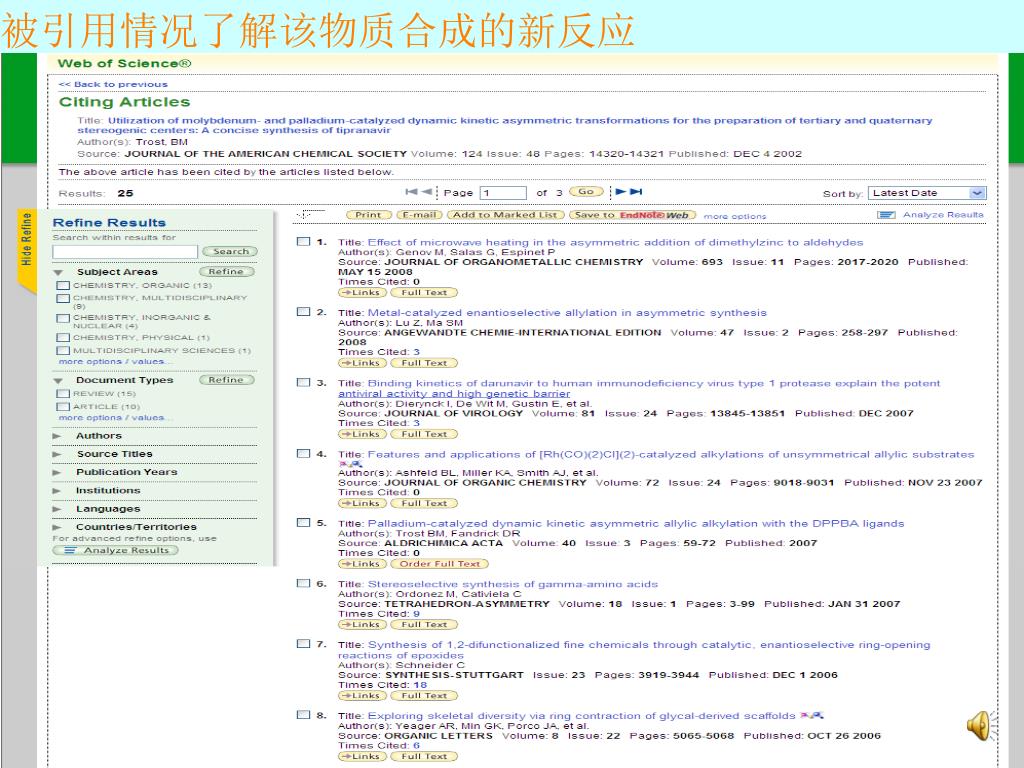Jump to last results page arrow
The width and height of the screenshot is (1024, 768).
[x=637, y=192]
